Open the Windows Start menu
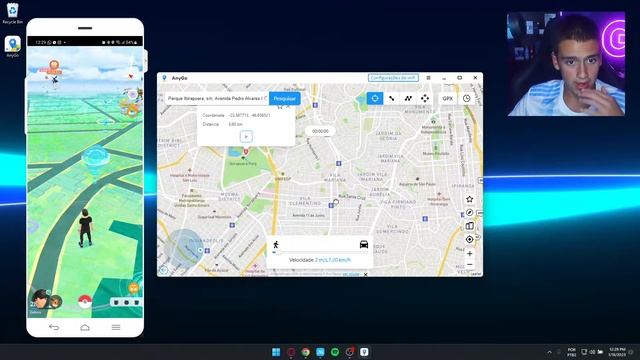Viewport: 640px width, 360px height. click(276, 352)
